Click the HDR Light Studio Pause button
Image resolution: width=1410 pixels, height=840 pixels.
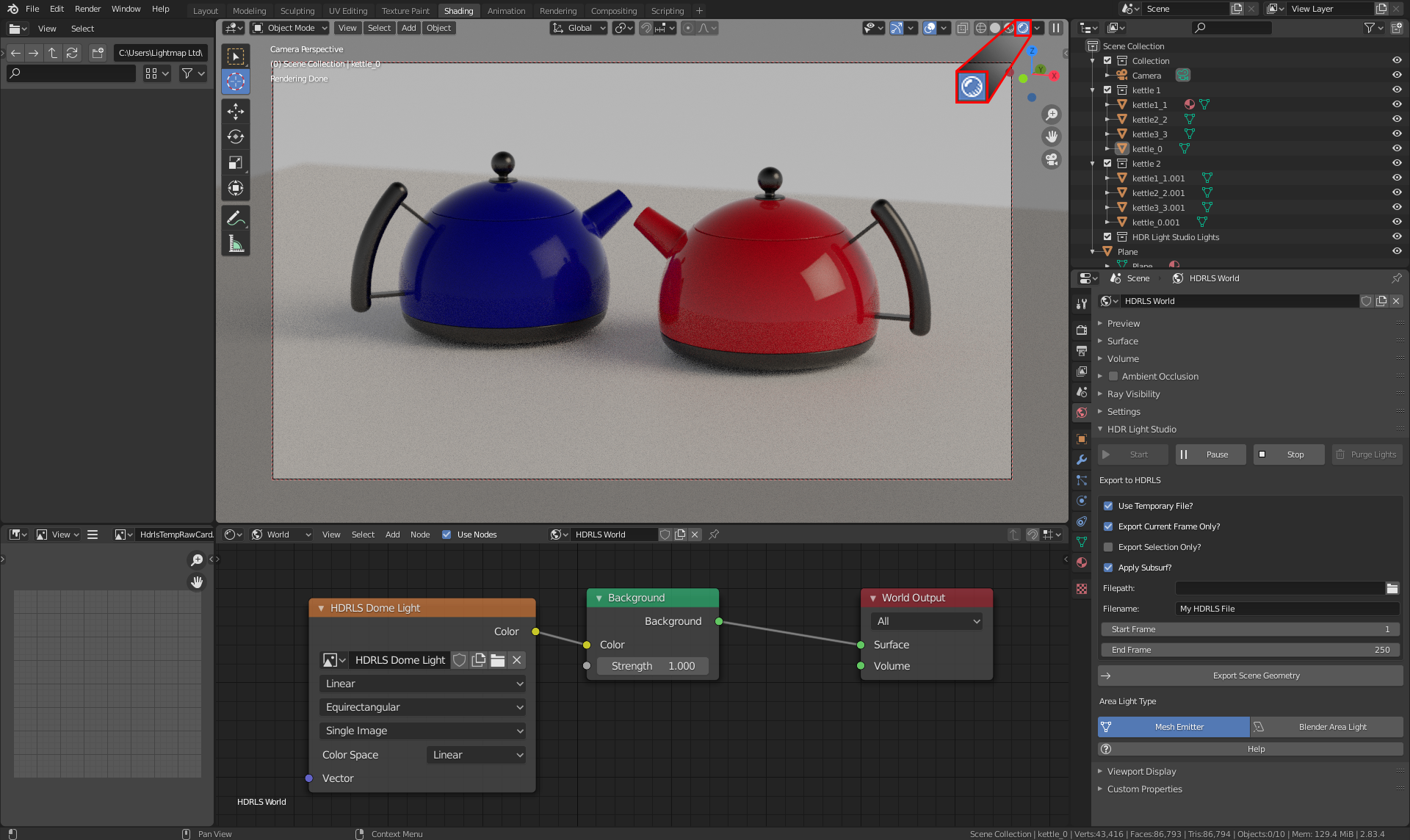pyautogui.click(x=1210, y=455)
